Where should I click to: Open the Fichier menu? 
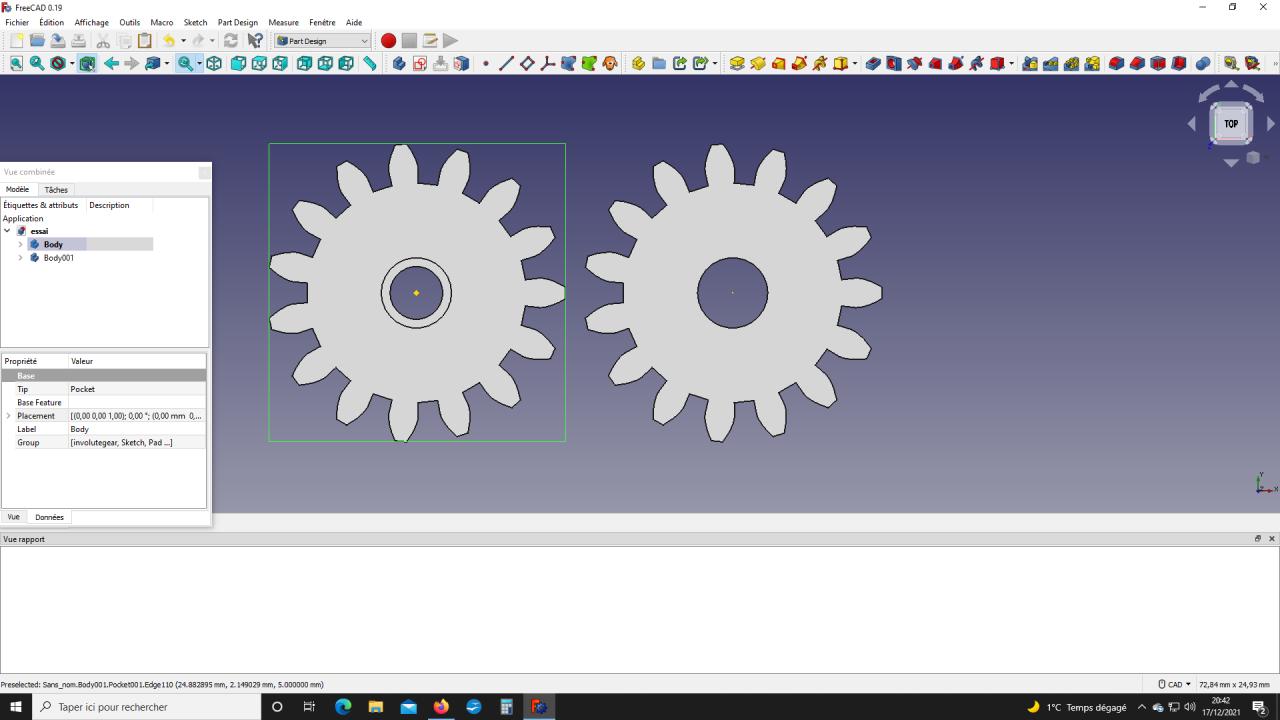coord(17,22)
